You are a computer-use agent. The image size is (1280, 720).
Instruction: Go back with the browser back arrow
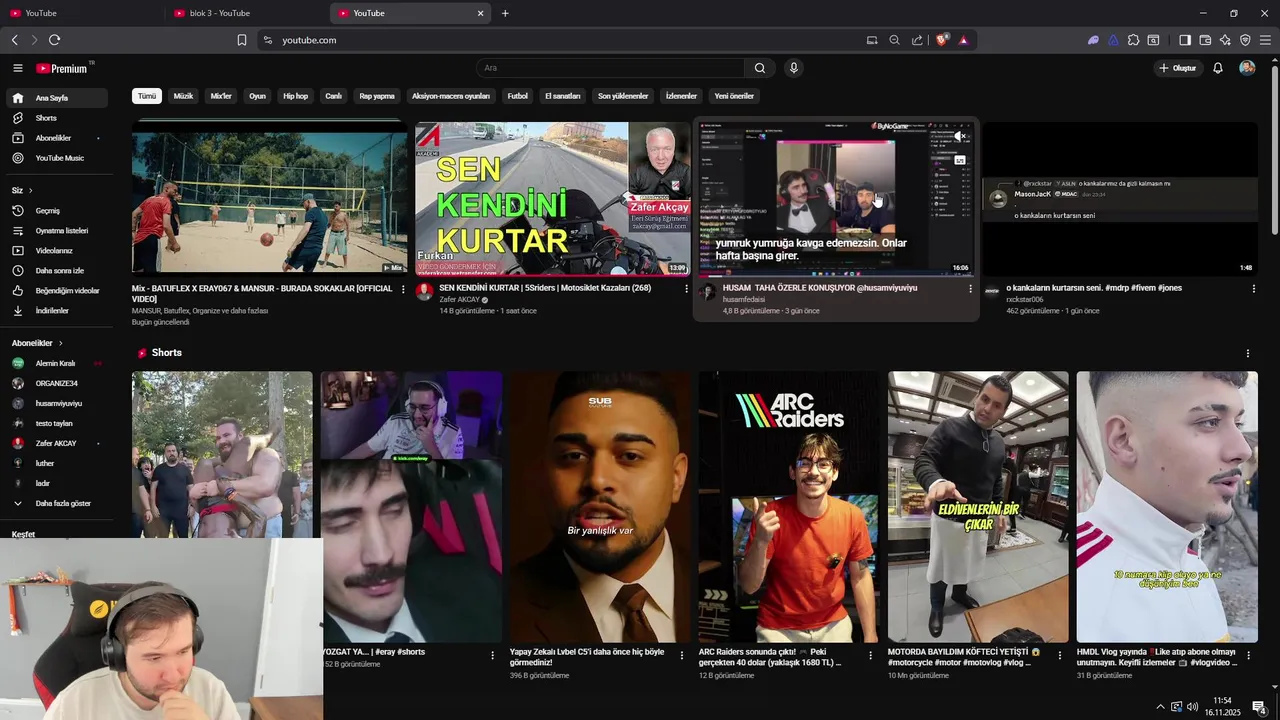[14, 40]
